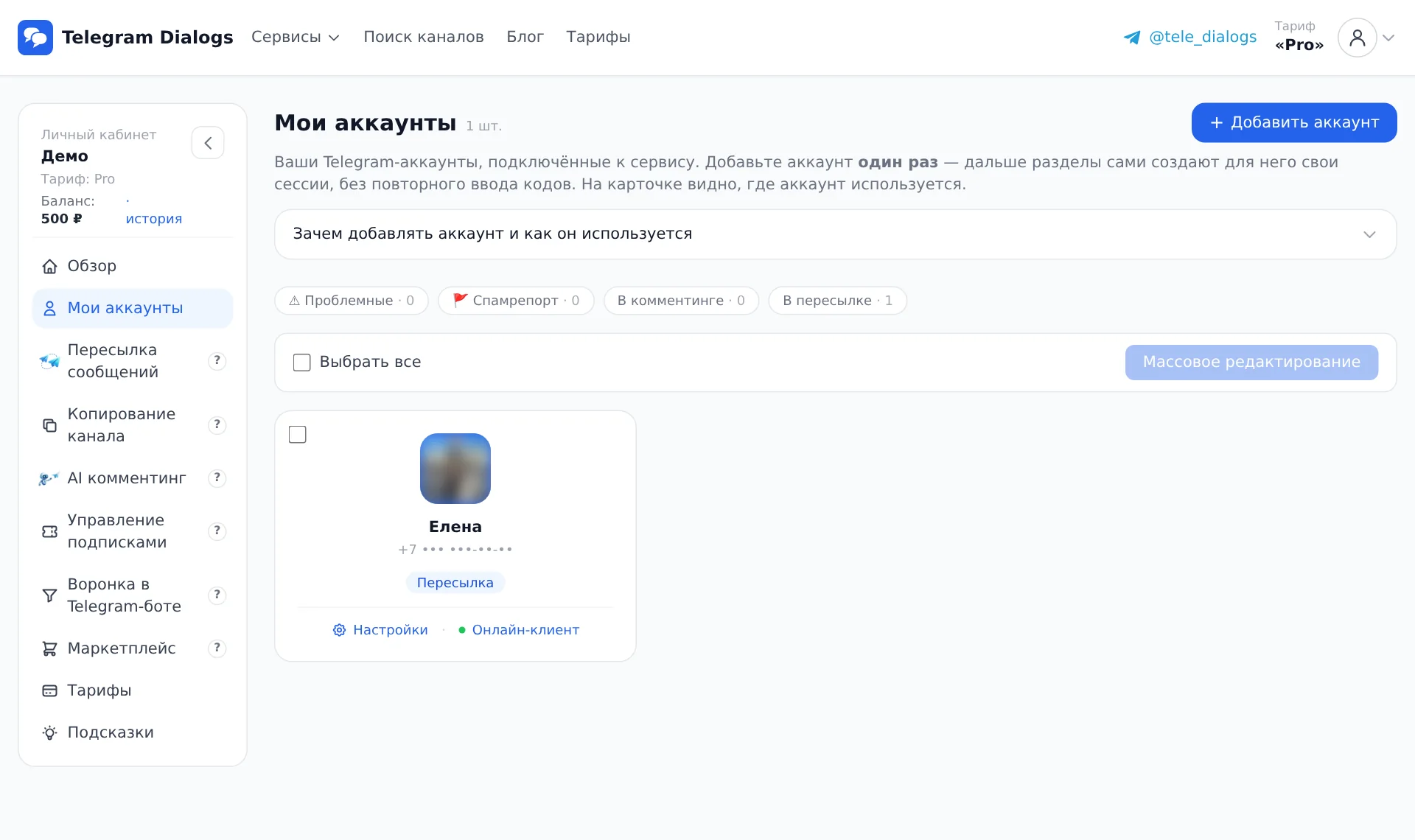Filter by Проблемные accounts chip
1415x840 pixels.
(x=352, y=301)
